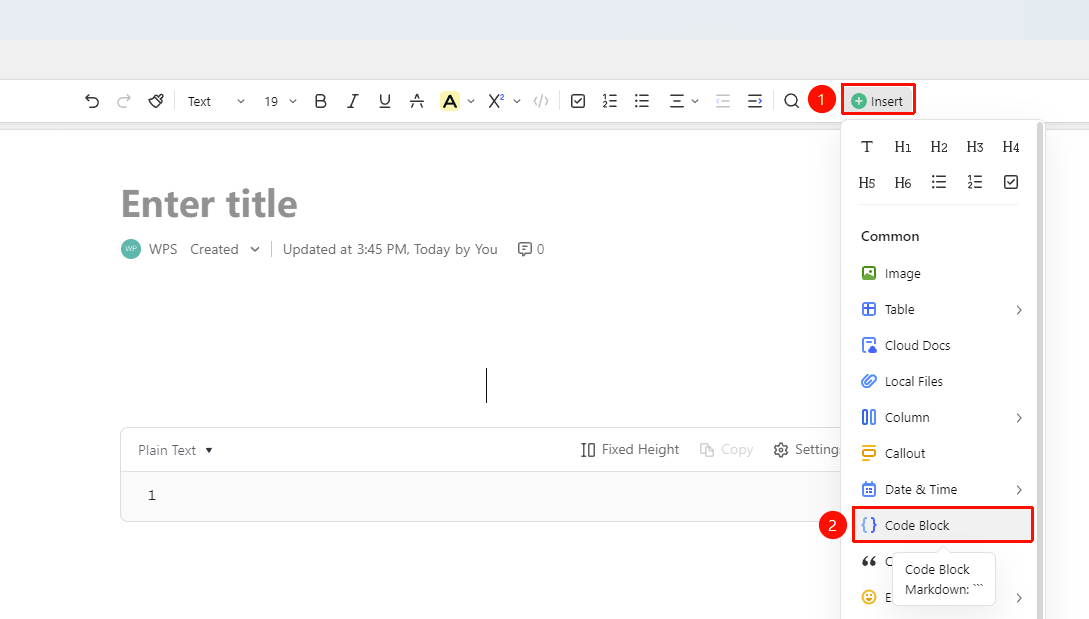Insert a to-do checkbox list from toolbar
The height and width of the screenshot is (619, 1089).
pyautogui.click(x=578, y=101)
